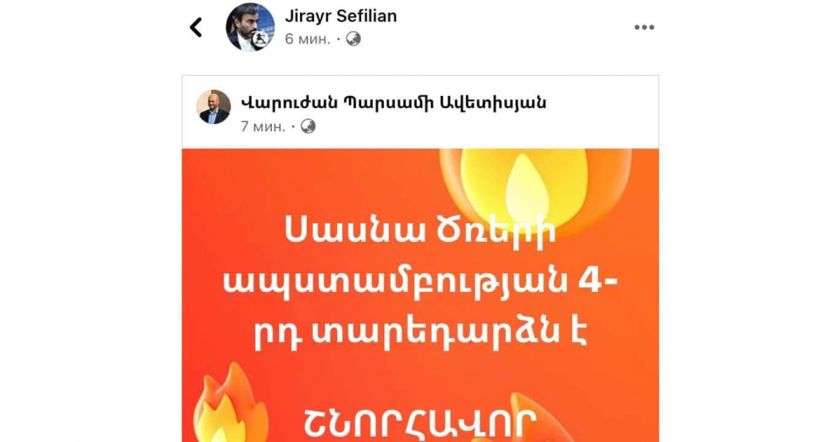
Task: Click the white header of shared post
Action: 421,112
